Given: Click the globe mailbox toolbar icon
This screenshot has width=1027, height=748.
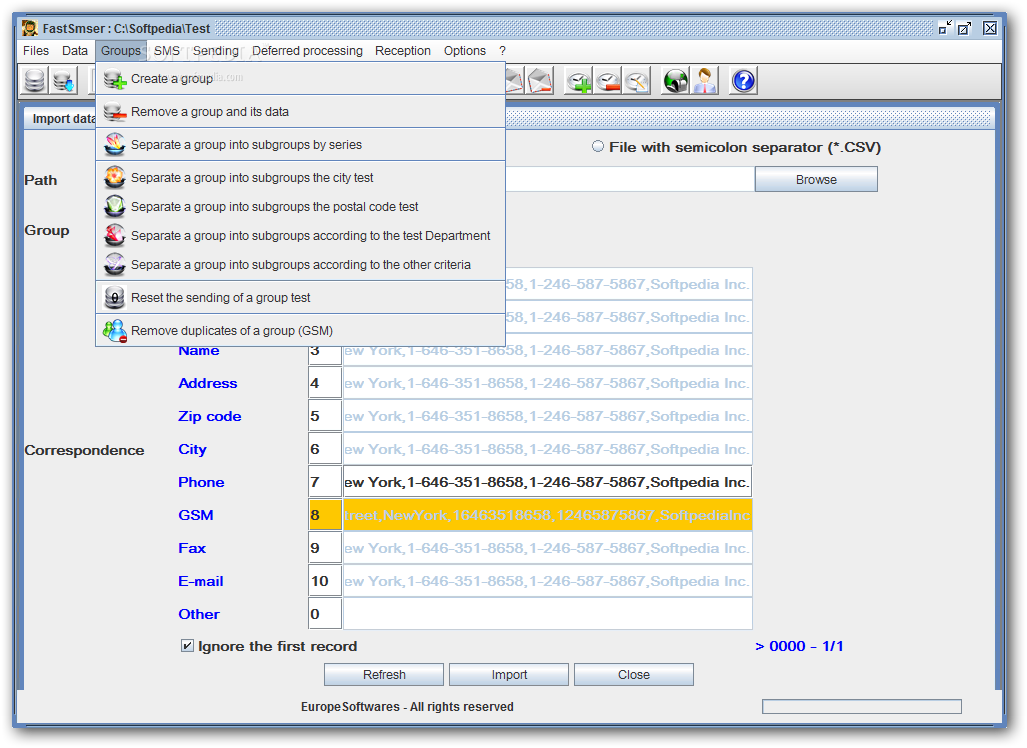Looking at the screenshot, I should (676, 81).
